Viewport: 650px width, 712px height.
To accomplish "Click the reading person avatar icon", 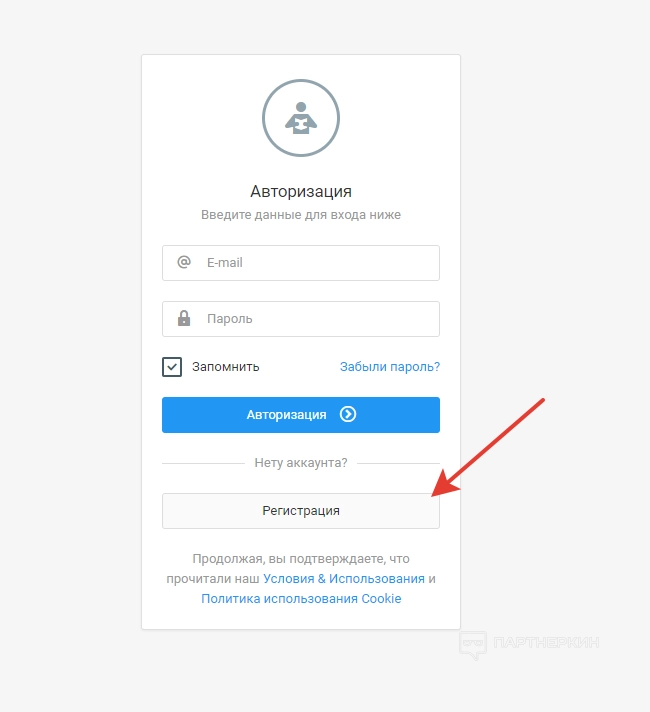I will click(x=301, y=118).
